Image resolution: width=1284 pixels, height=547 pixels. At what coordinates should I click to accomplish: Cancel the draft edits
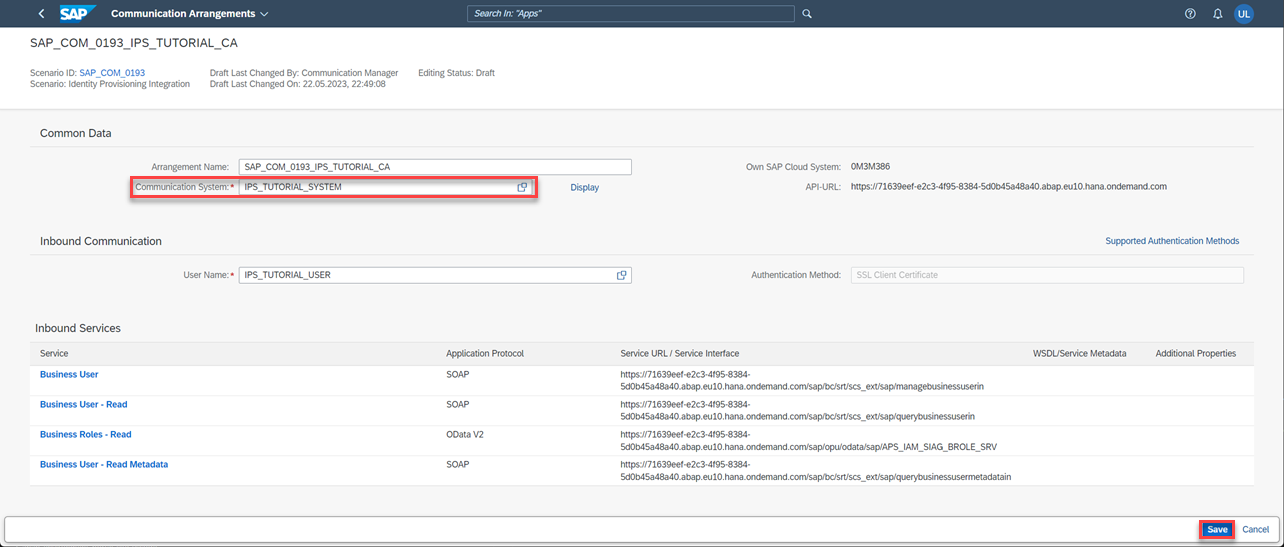[1256, 529]
